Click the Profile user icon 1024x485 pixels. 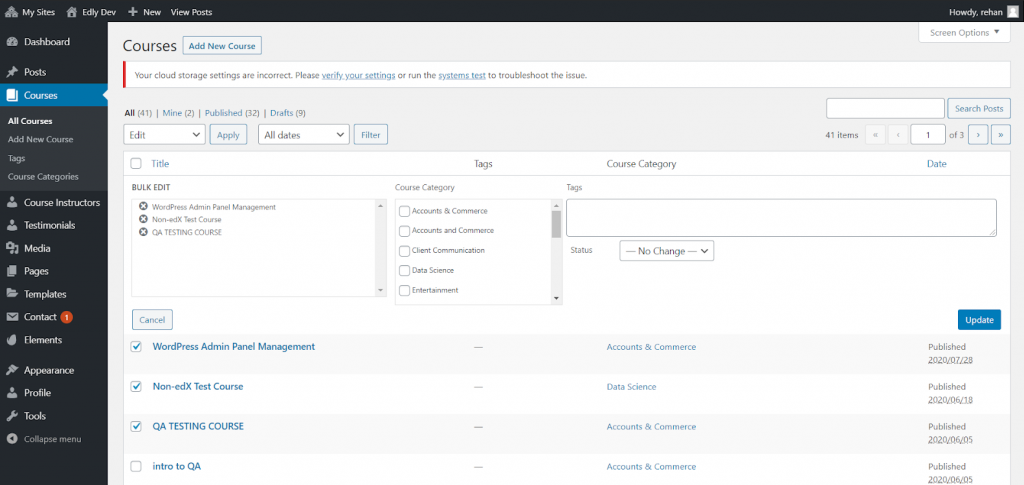tap(12, 393)
